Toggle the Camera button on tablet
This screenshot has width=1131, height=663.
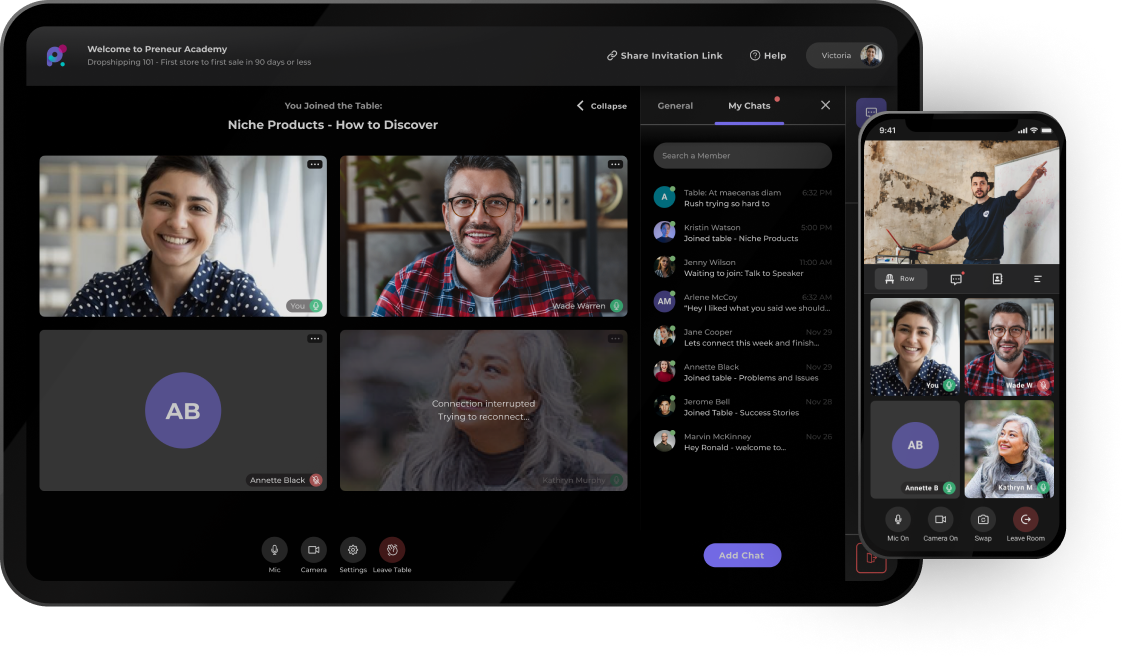(313, 550)
